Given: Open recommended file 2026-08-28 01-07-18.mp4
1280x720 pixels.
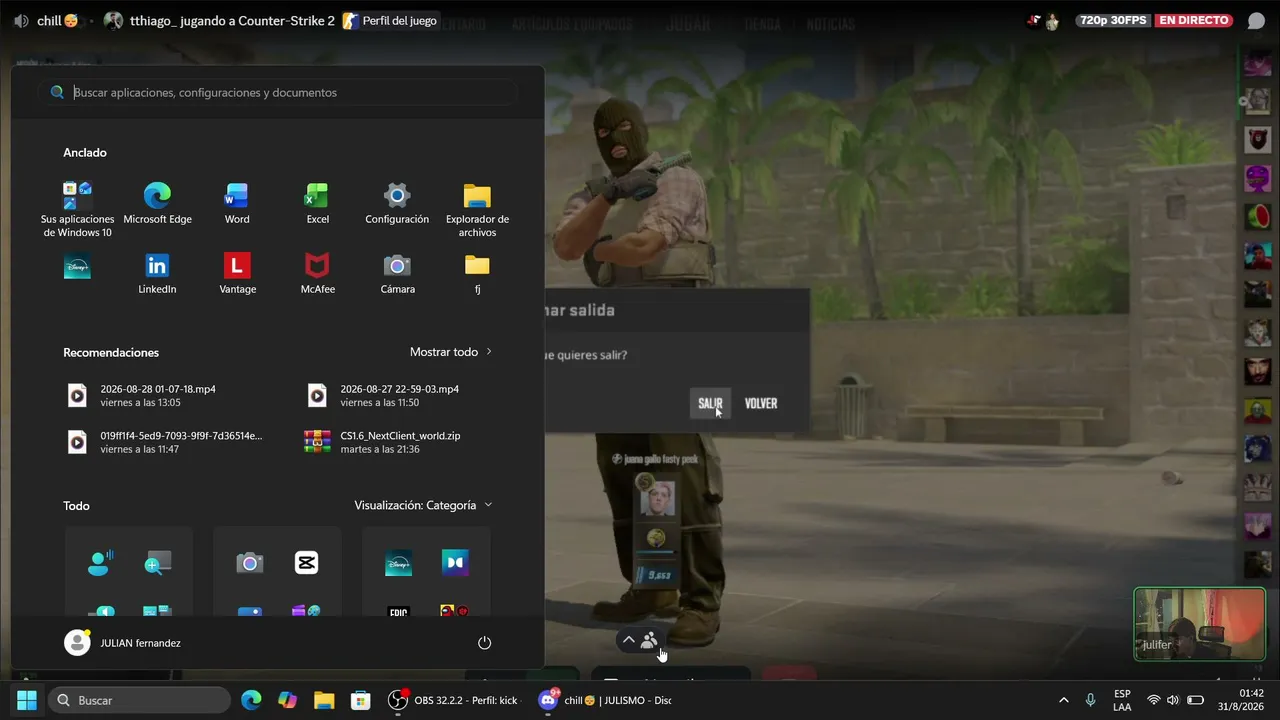Looking at the screenshot, I should pos(158,395).
